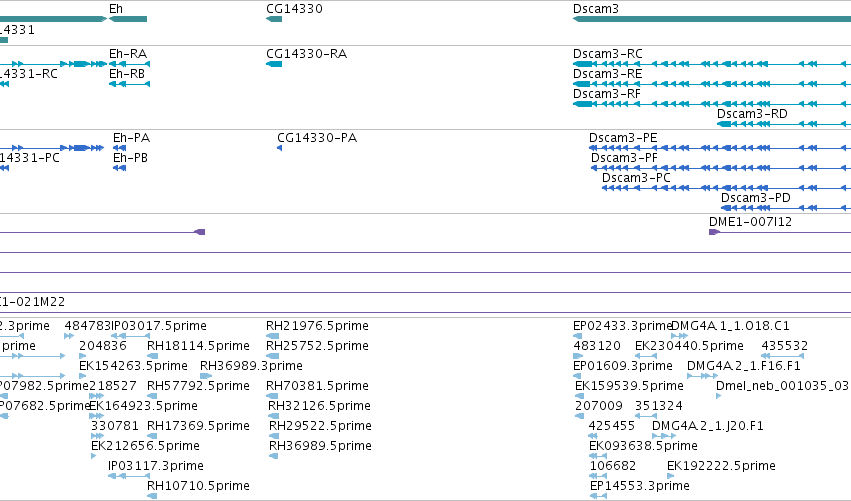Select the EK192222.5prime label
The image size is (851, 501).
coord(721,467)
